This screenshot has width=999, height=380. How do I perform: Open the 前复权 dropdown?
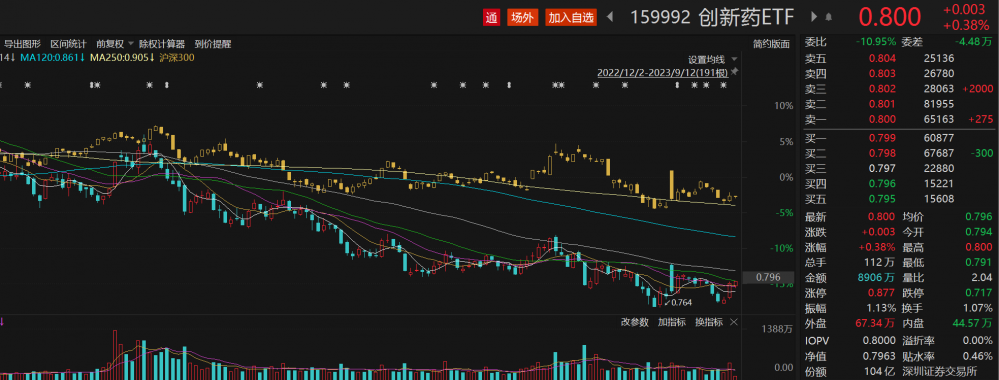click(x=115, y=44)
